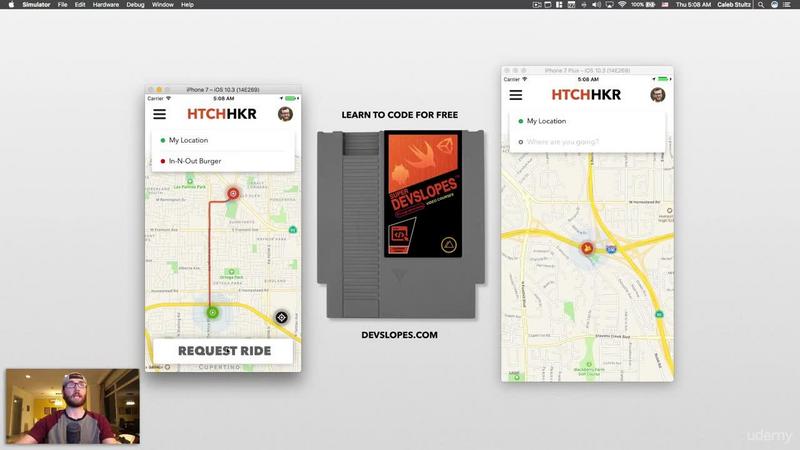Select My Location field in iPhone 7 simulator

click(x=223, y=140)
